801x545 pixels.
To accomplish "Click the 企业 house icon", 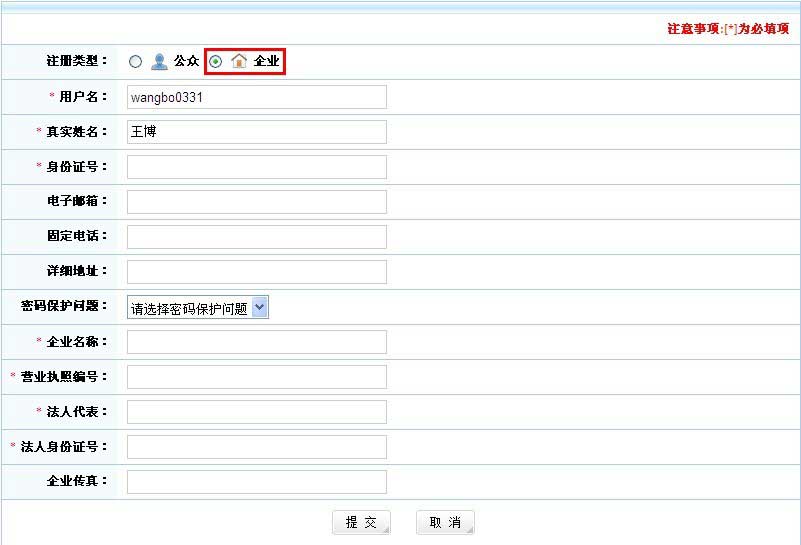I will pyautogui.click(x=239, y=62).
